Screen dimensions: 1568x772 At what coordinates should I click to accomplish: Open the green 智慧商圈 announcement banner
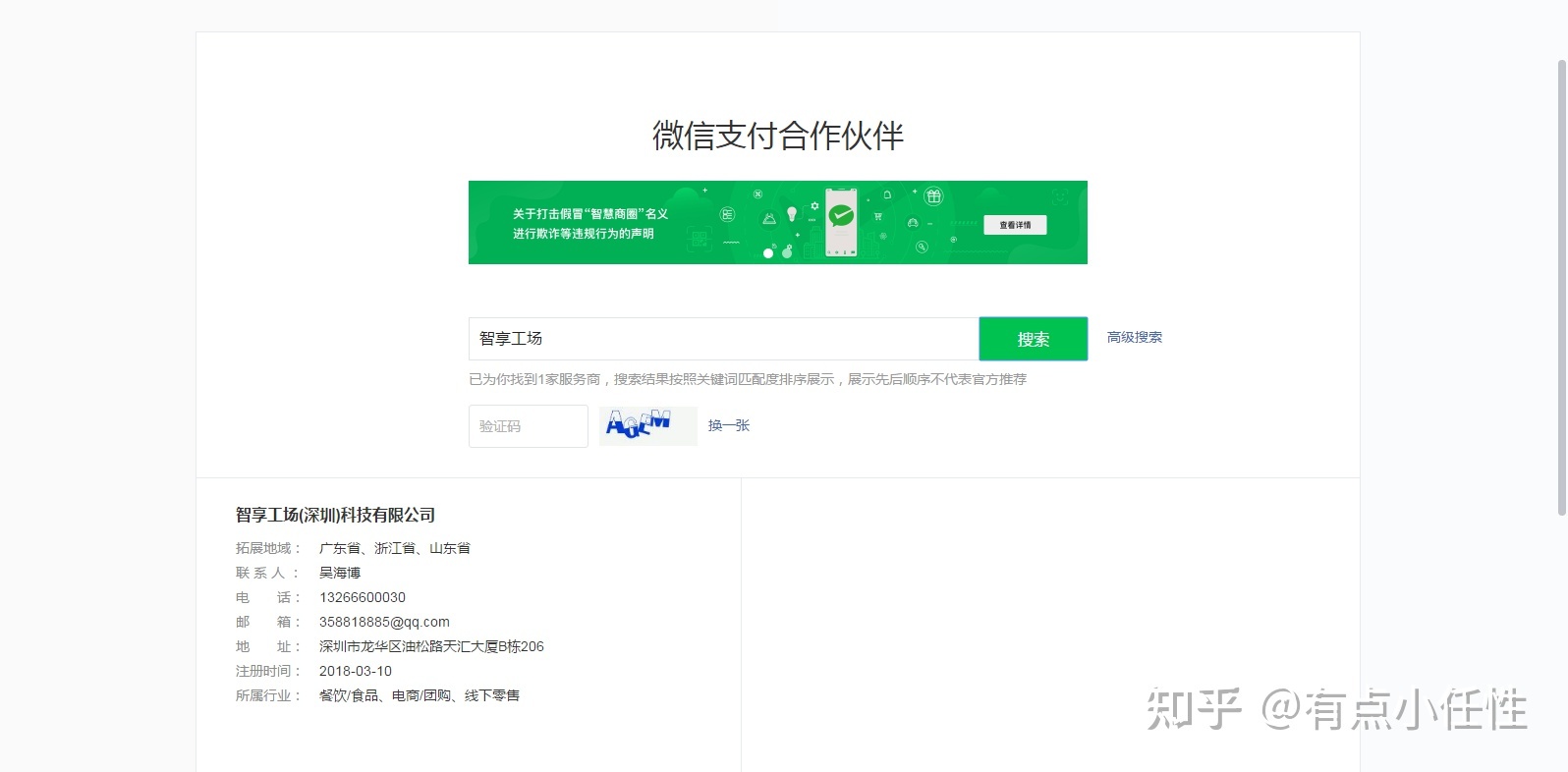pyautogui.click(x=777, y=222)
